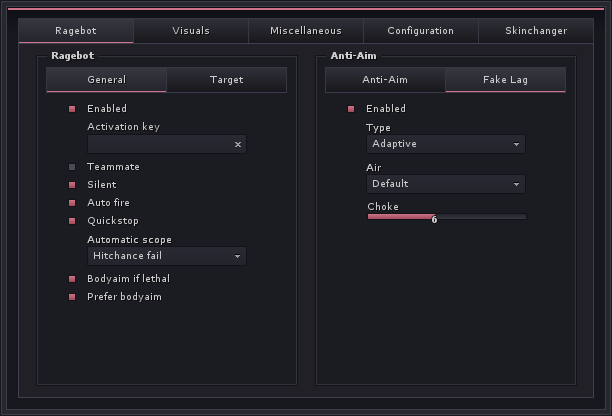This screenshot has height=416, width=612.
Task: Toggle the Silent option
Action: [x=72, y=185]
